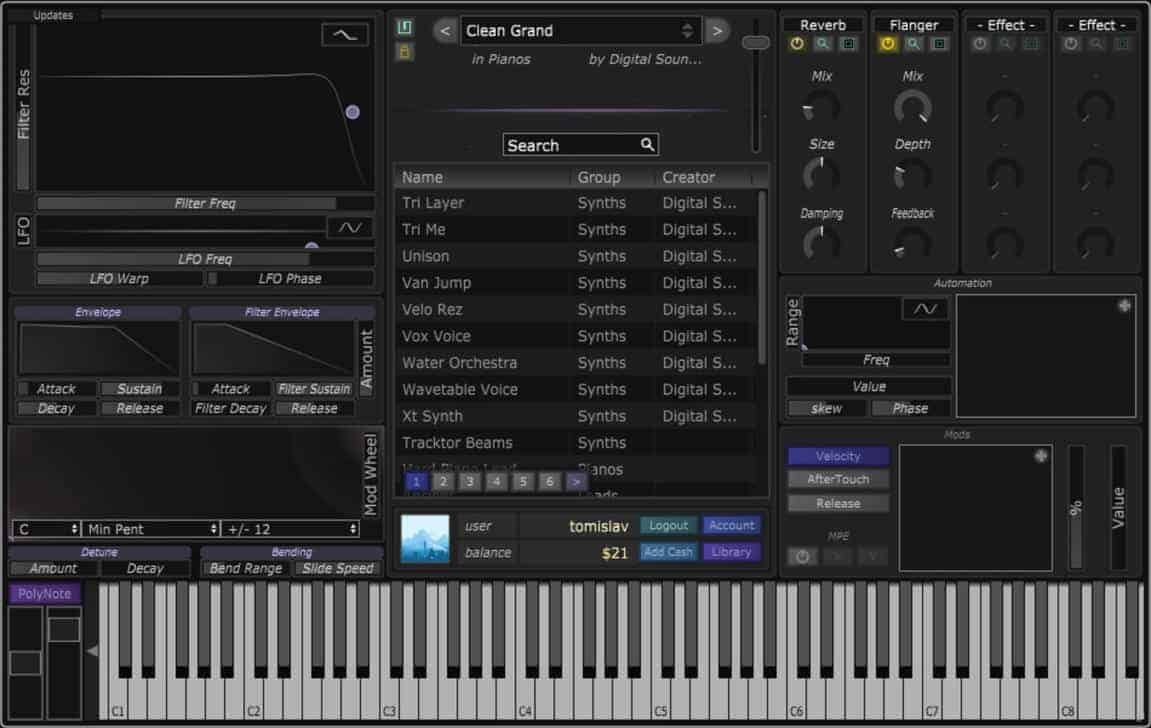The image size is (1151, 728).
Task: Toggle power on fourth effect slot
Action: [x=1070, y=44]
